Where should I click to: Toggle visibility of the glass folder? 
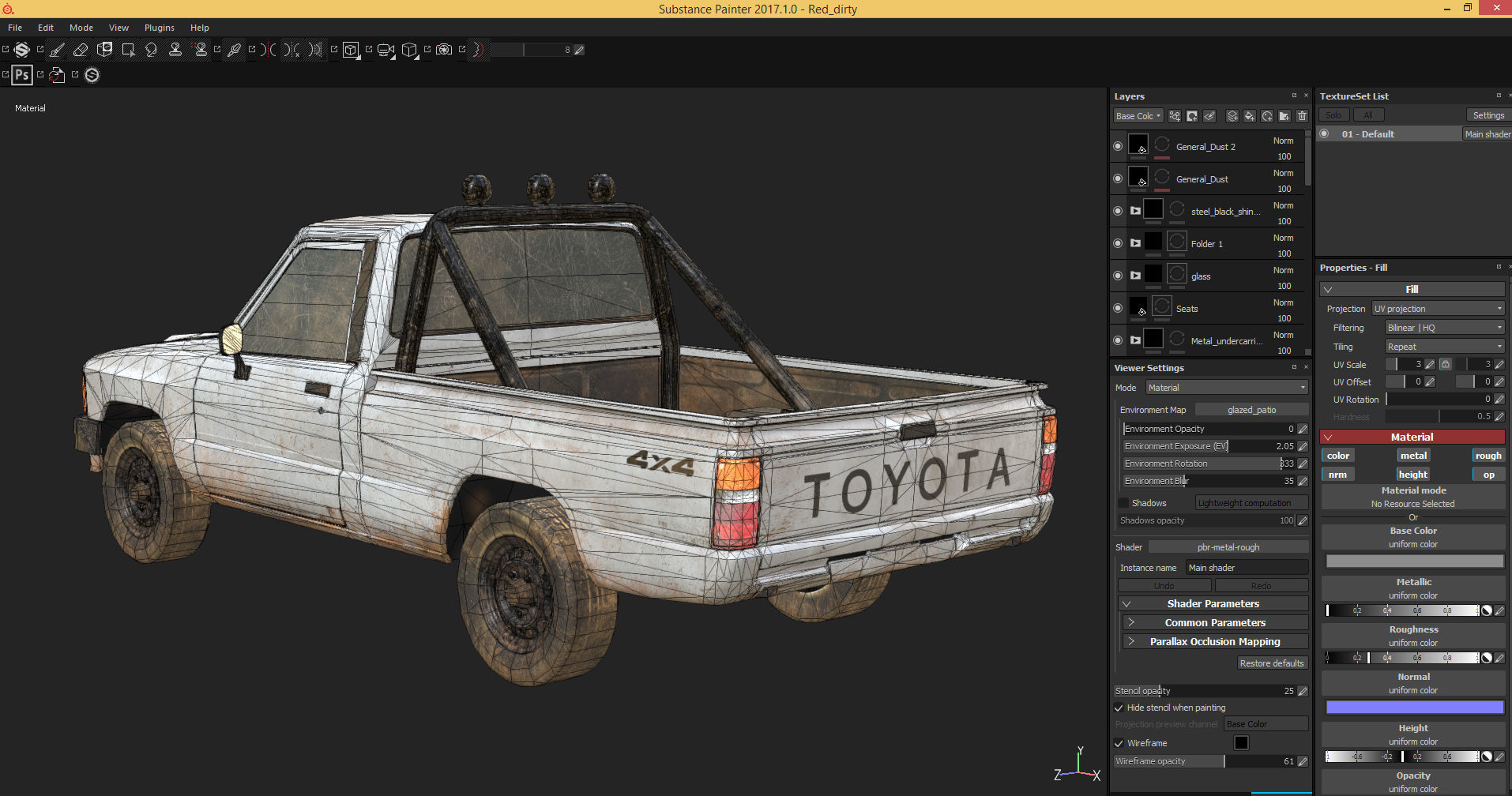(1118, 276)
